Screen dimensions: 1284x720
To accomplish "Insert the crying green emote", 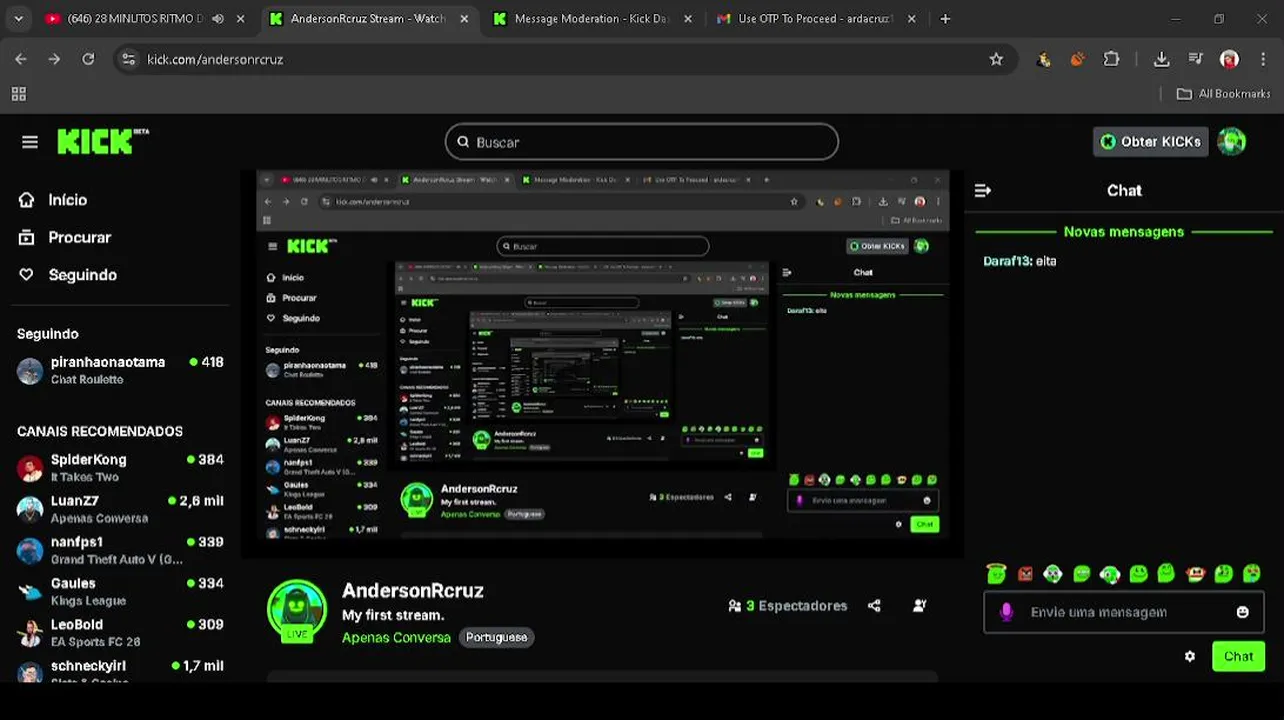I will pyautogui.click(x=1251, y=574).
